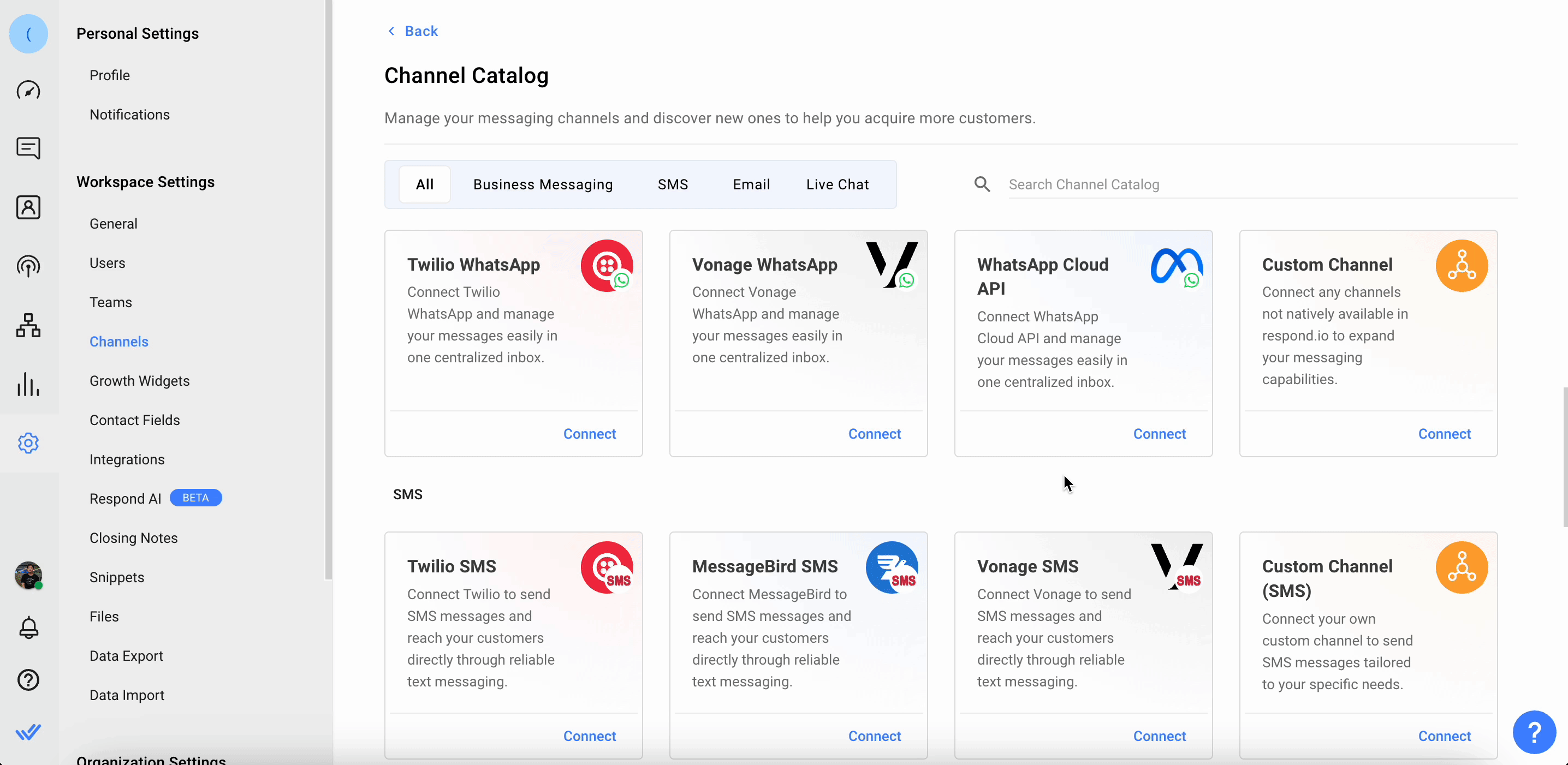Select the SMS filter tab
The height and width of the screenshot is (765, 1568).
coord(673,184)
